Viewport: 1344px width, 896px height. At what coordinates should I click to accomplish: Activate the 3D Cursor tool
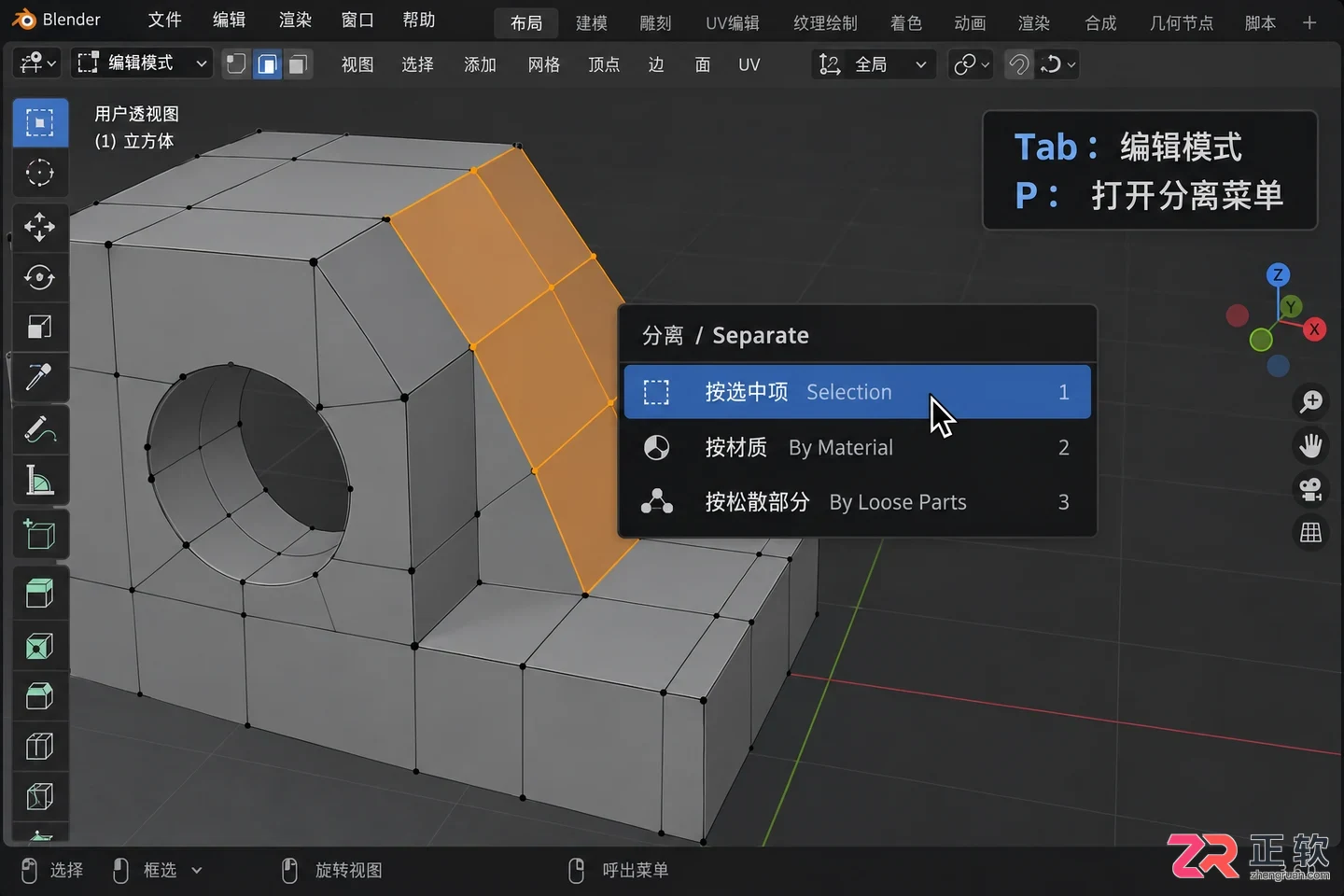point(40,173)
